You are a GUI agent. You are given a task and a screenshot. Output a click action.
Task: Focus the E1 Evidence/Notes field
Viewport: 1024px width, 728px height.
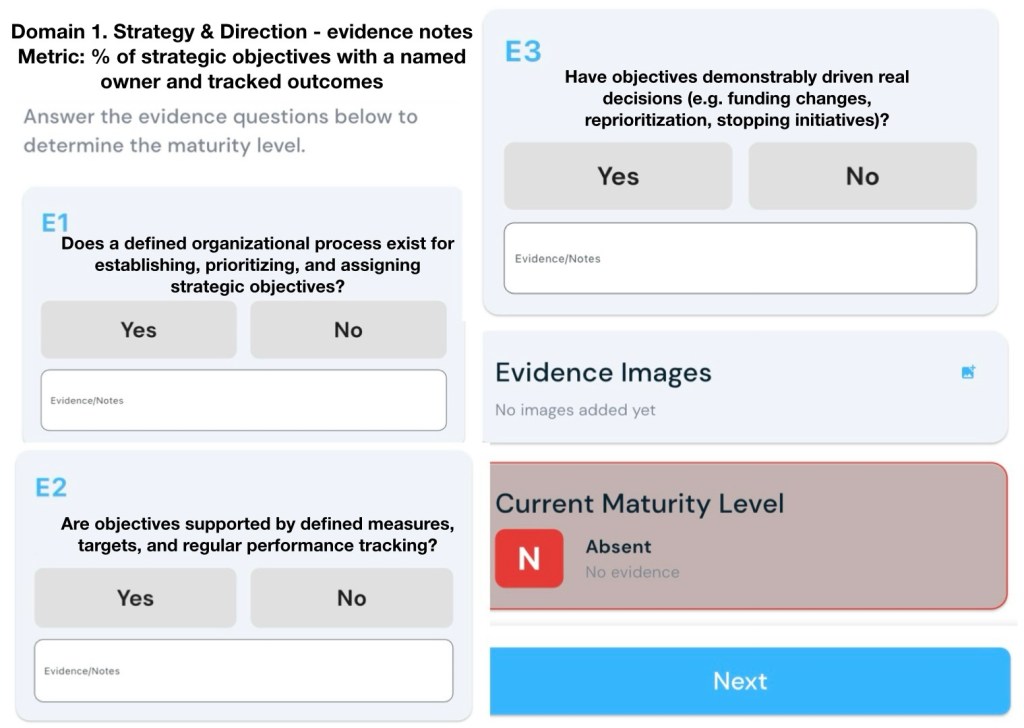(x=243, y=400)
